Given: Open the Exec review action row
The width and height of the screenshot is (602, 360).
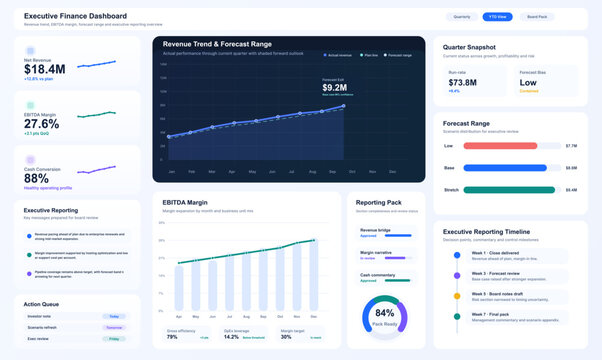Looking at the screenshot, I should pos(77,339).
